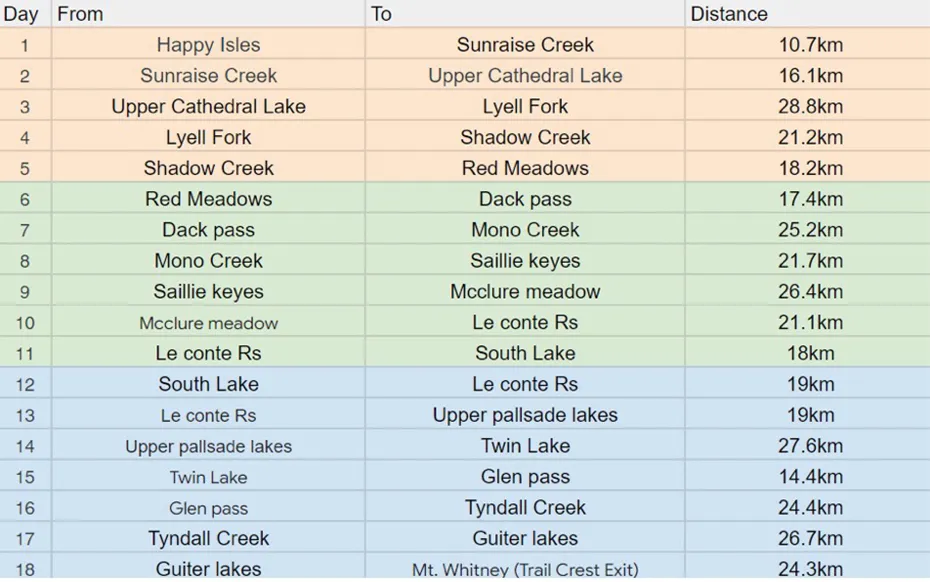Select the Happy Isles cell

(208, 45)
